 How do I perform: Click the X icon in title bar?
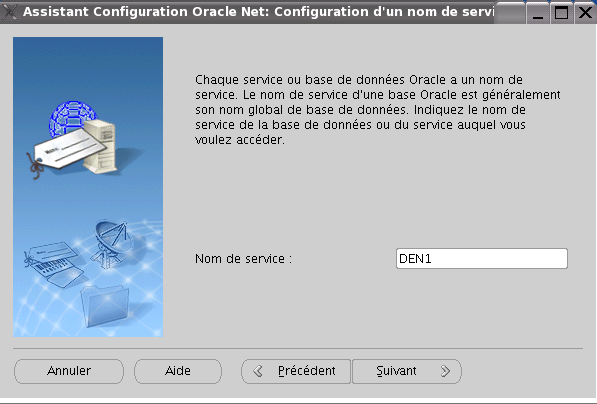10,12
